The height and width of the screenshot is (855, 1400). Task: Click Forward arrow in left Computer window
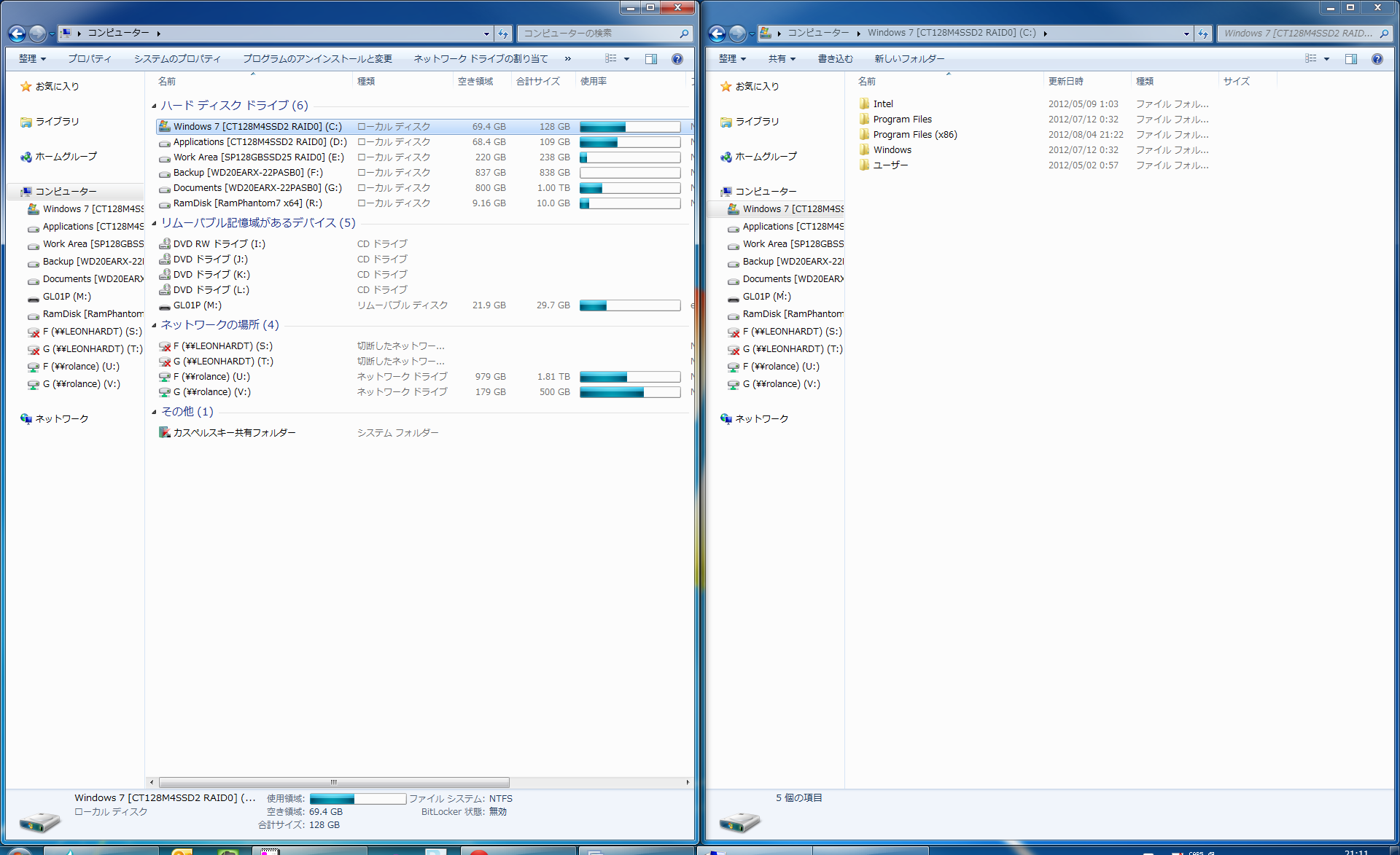point(38,34)
